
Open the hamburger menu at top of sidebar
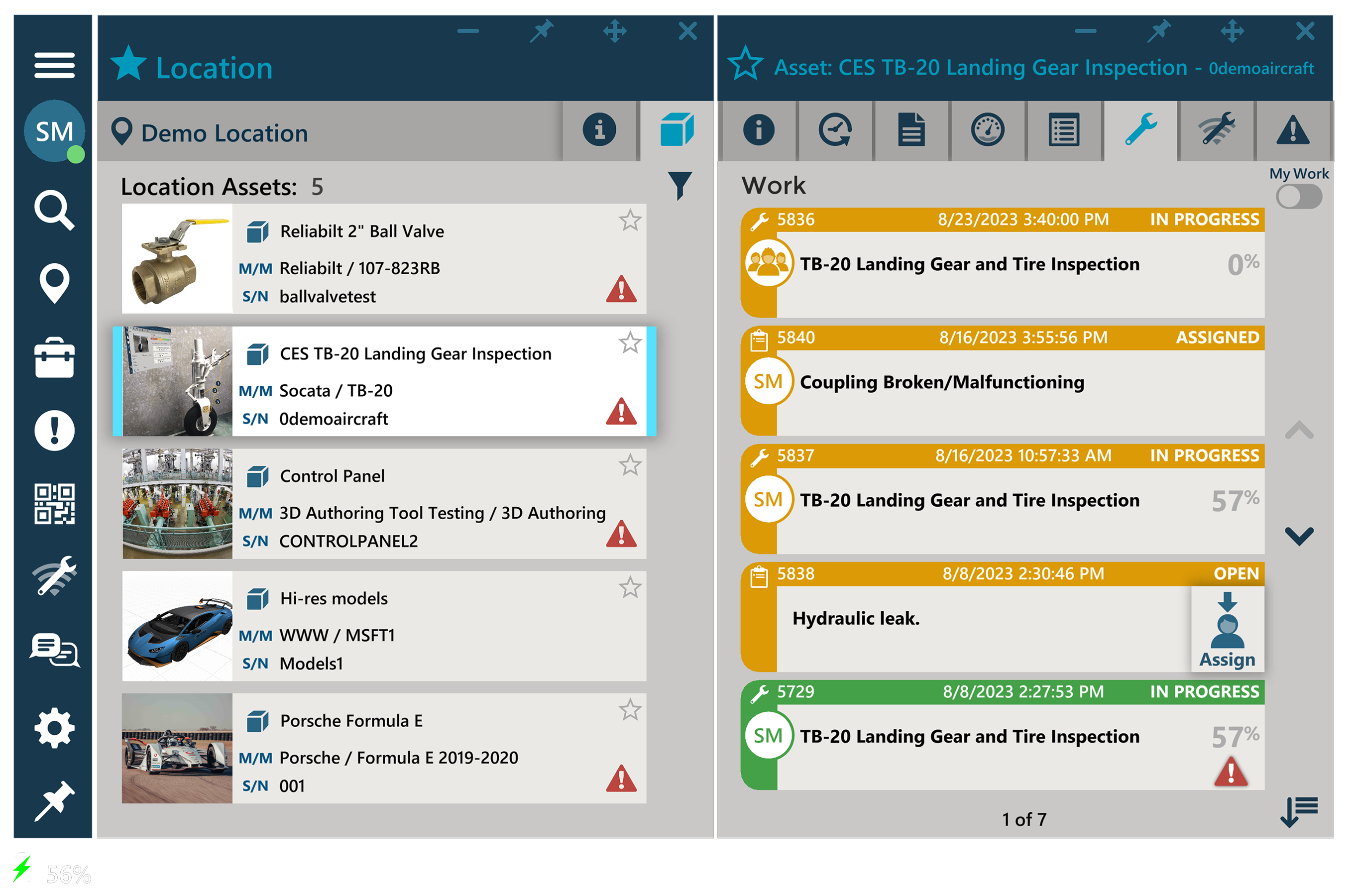point(54,65)
